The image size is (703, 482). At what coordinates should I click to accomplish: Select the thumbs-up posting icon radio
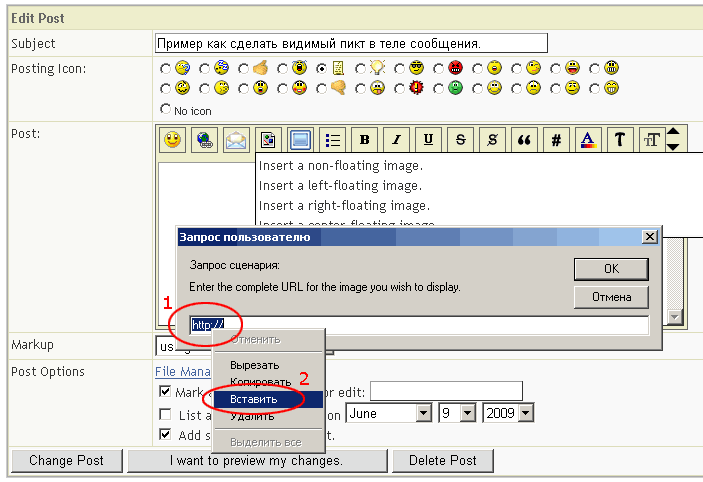(x=243, y=69)
